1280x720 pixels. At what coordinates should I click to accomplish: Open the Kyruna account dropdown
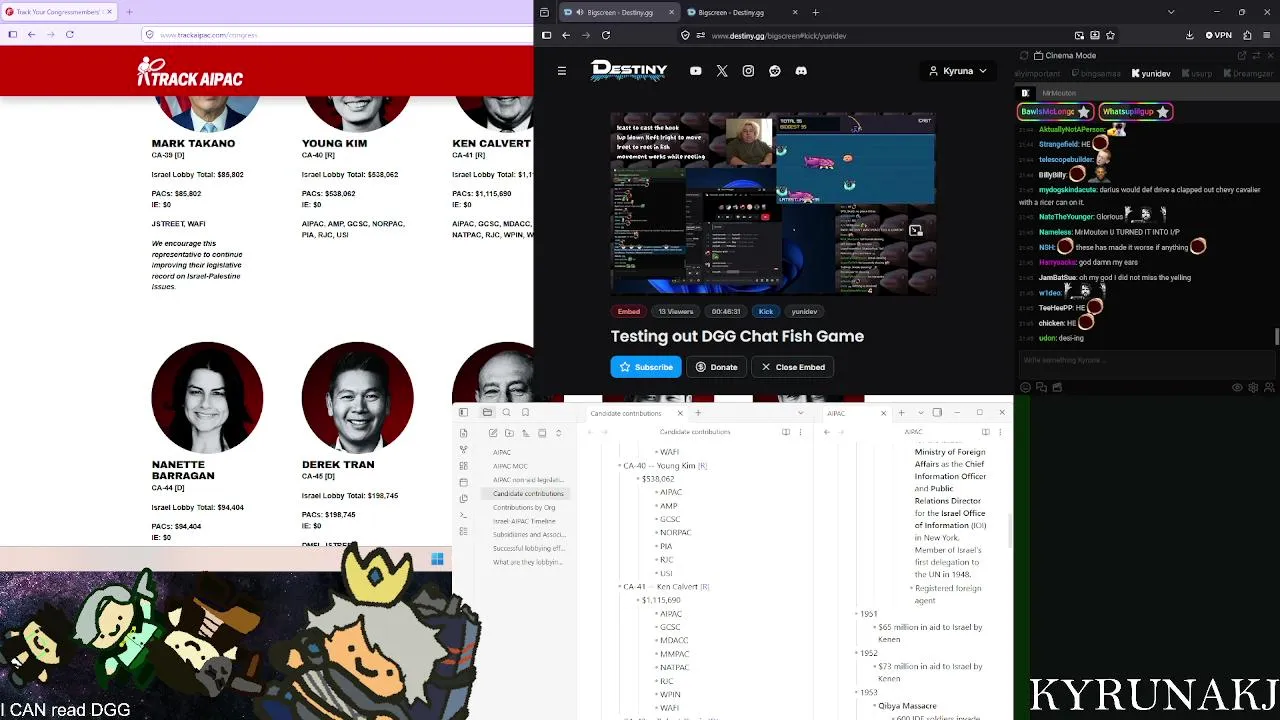[x=958, y=71]
